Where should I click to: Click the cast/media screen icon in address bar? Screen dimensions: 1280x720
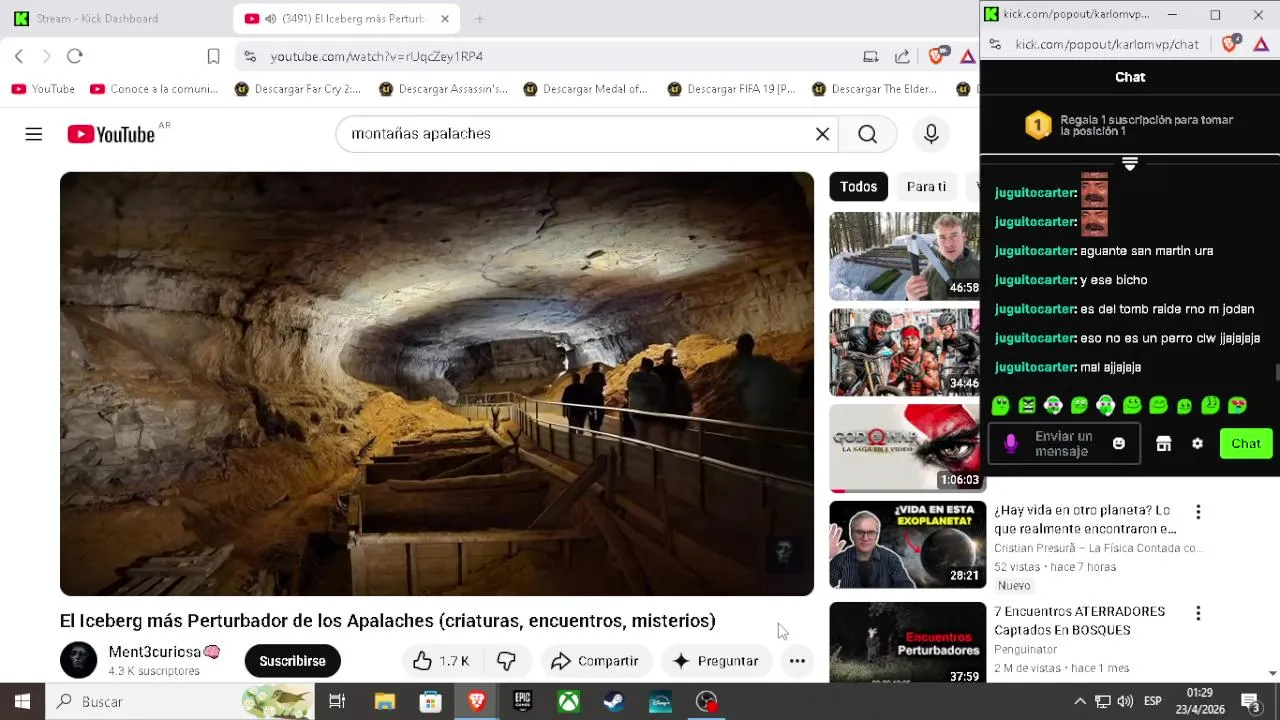point(871,57)
